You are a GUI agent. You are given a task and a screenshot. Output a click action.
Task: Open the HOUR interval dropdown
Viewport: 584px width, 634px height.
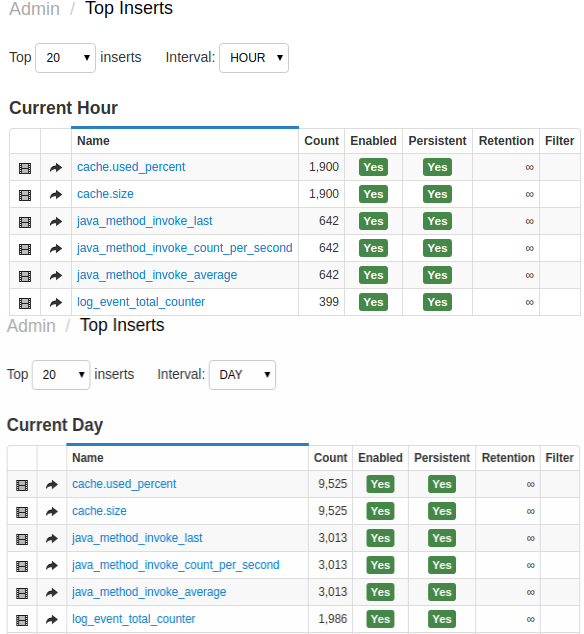[x=254, y=58]
